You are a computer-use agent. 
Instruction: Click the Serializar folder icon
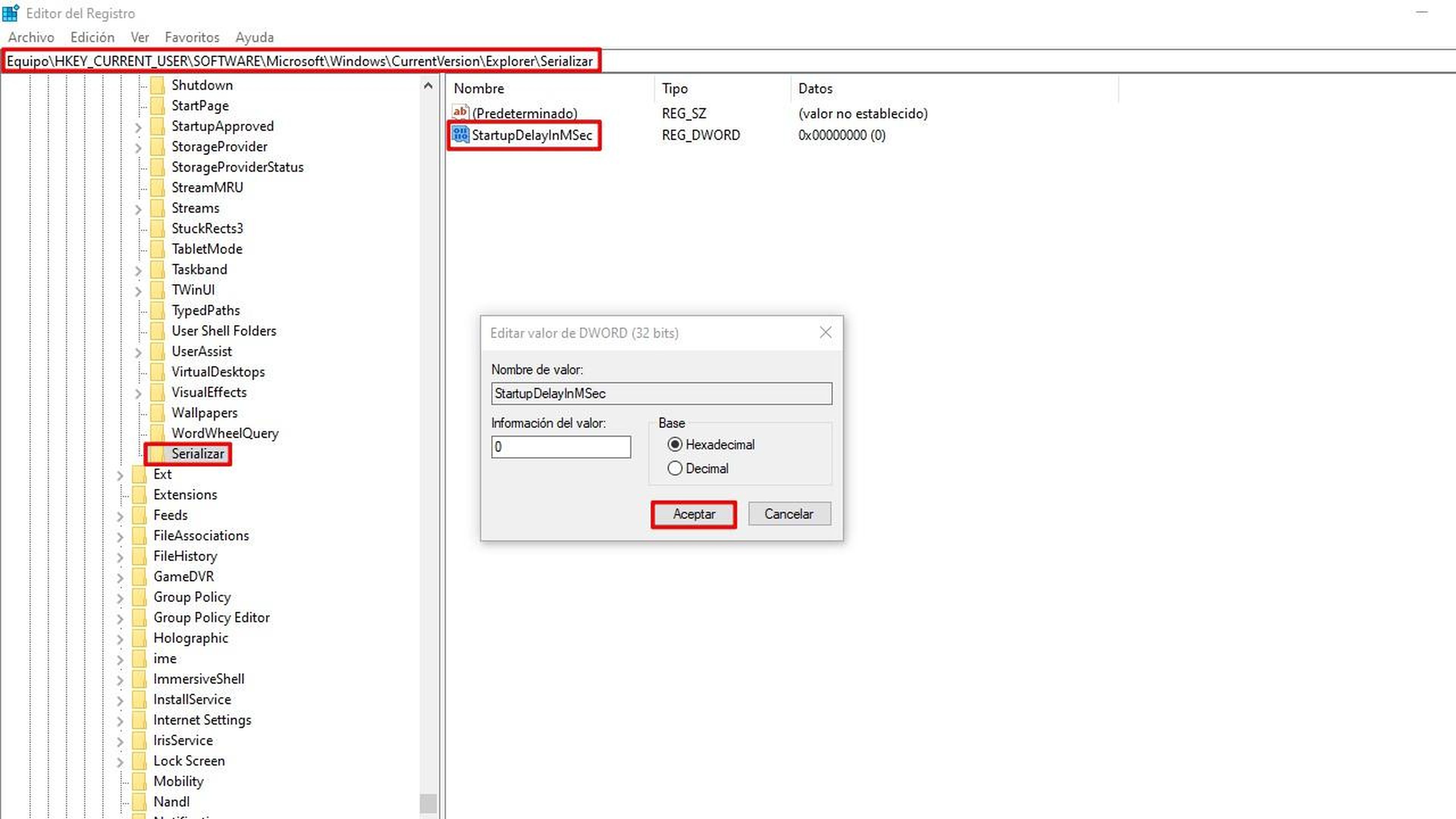pyautogui.click(x=158, y=454)
